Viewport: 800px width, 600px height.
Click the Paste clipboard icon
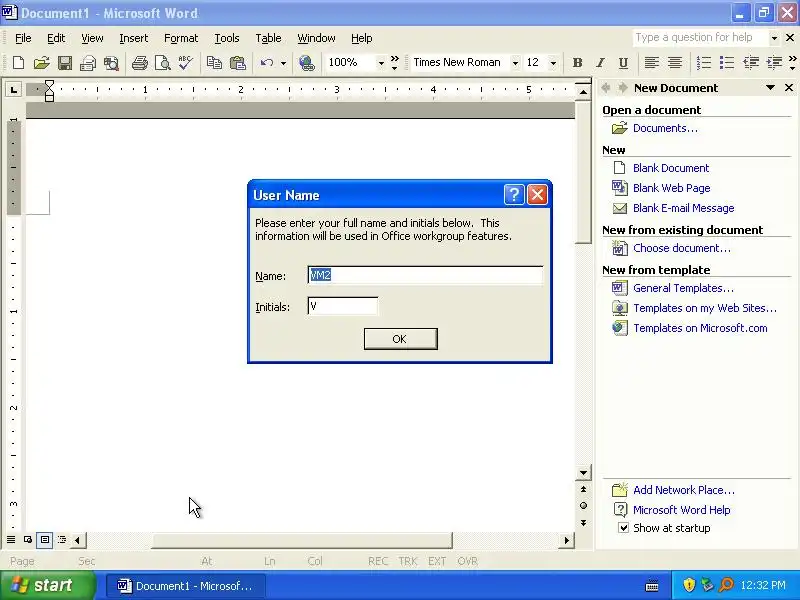(238, 63)
